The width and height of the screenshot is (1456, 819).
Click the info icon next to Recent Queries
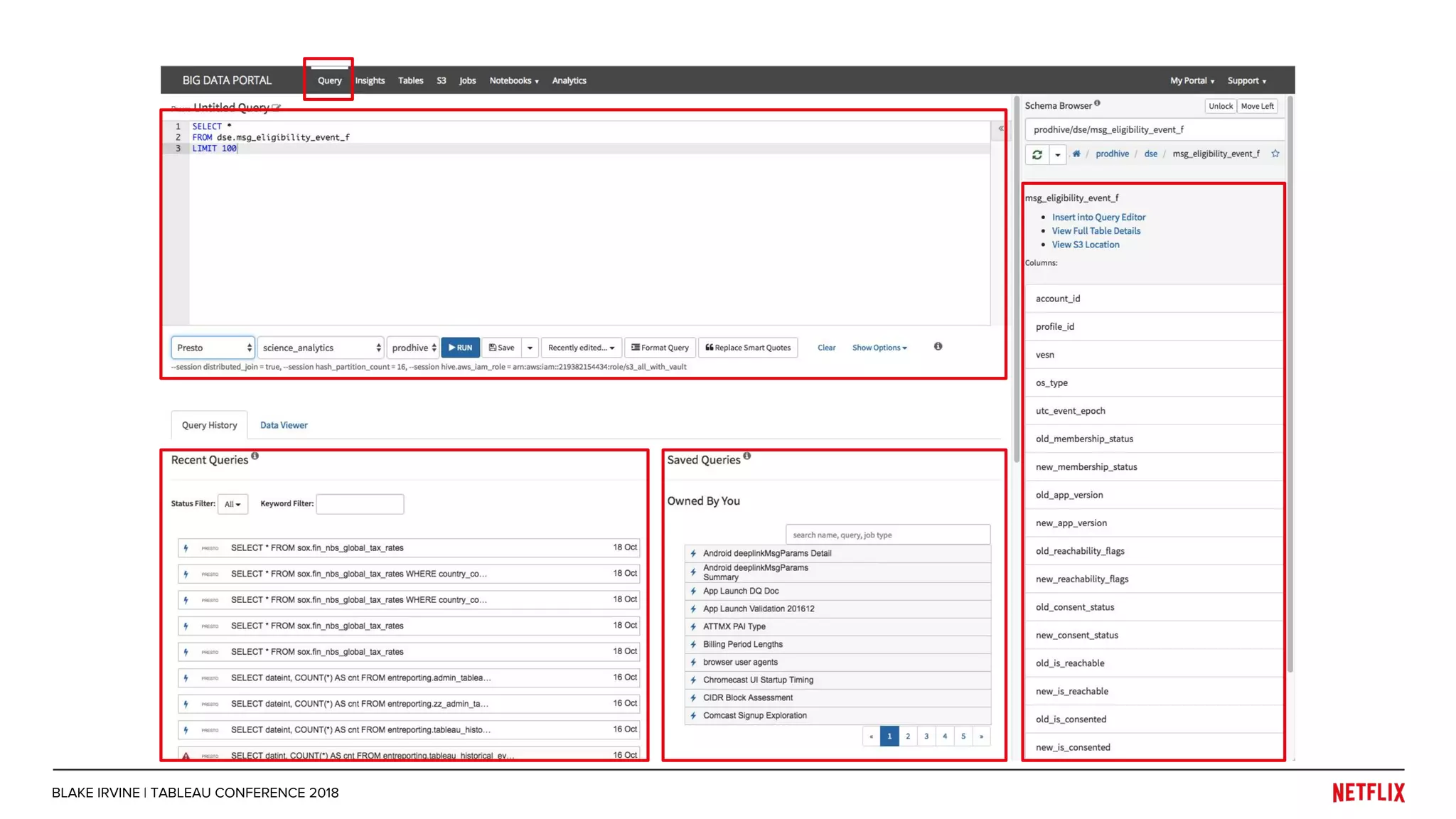pyautogui.click(x=255, y=456)
